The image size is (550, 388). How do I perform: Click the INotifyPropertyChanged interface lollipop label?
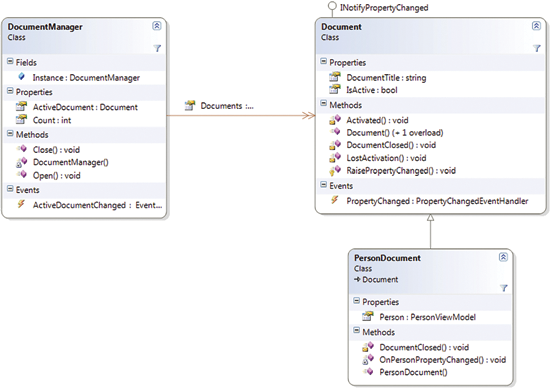(x=384, y=7)
